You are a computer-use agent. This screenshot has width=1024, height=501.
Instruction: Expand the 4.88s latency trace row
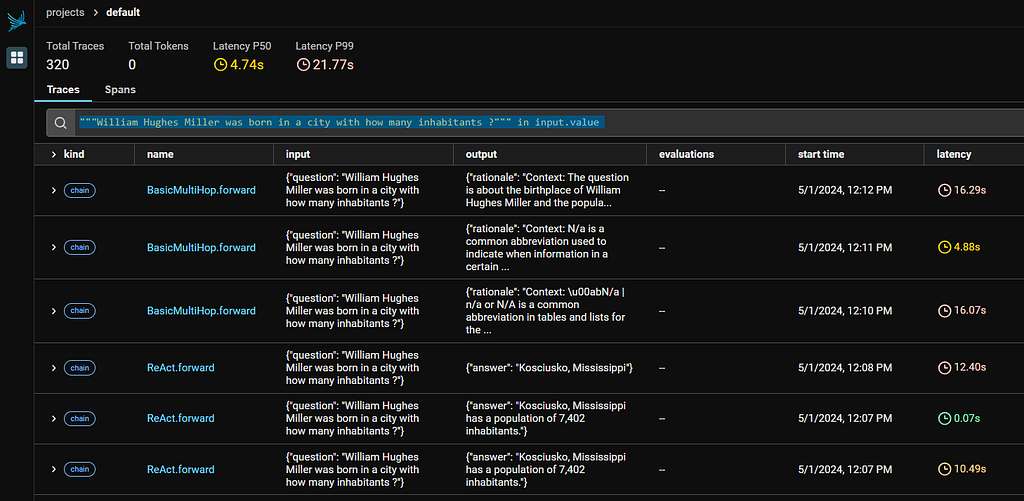tap(54, 248)
